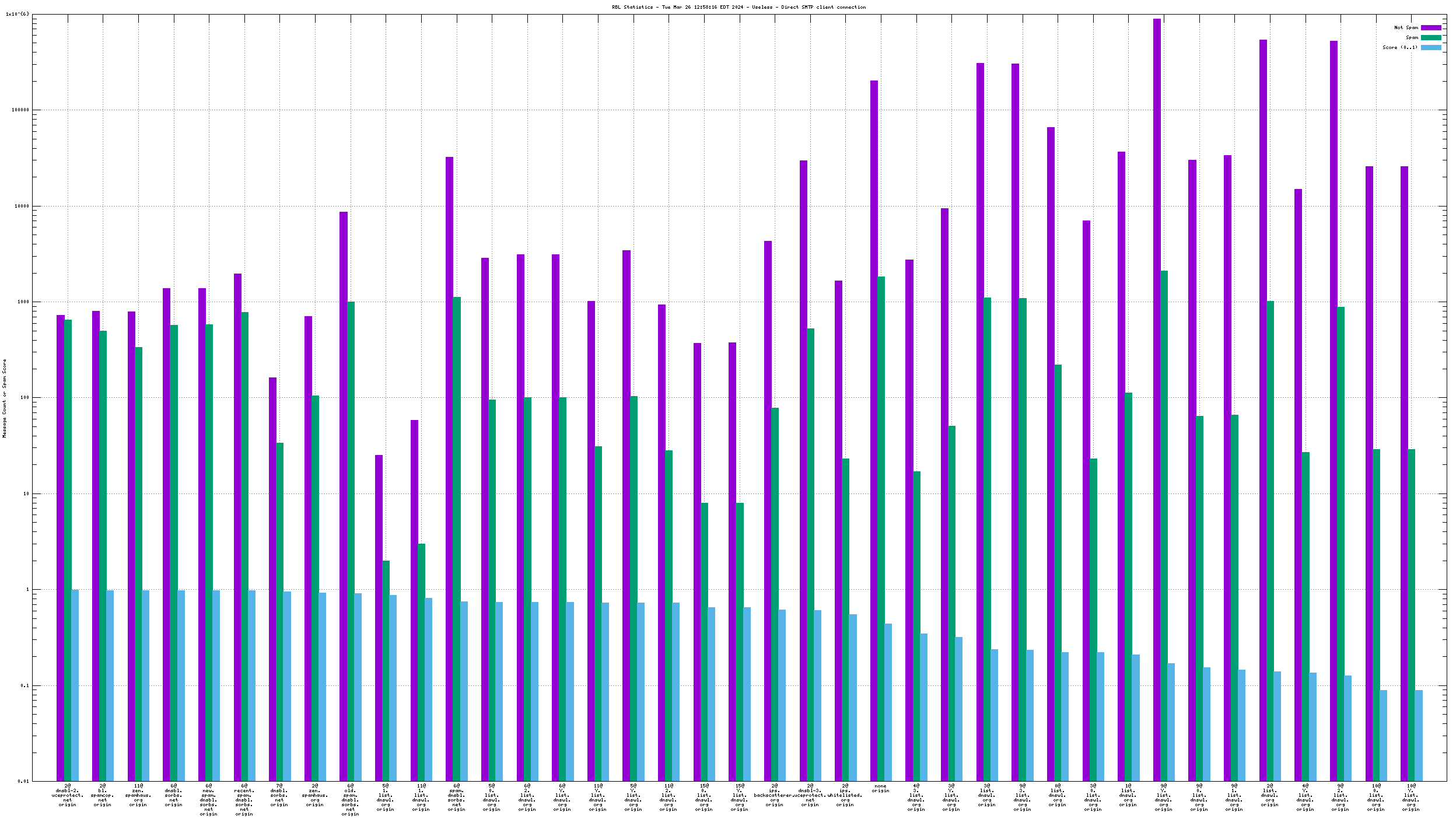
Task: Click the bl.spamcop.net origin axis label
Action: 103,796
